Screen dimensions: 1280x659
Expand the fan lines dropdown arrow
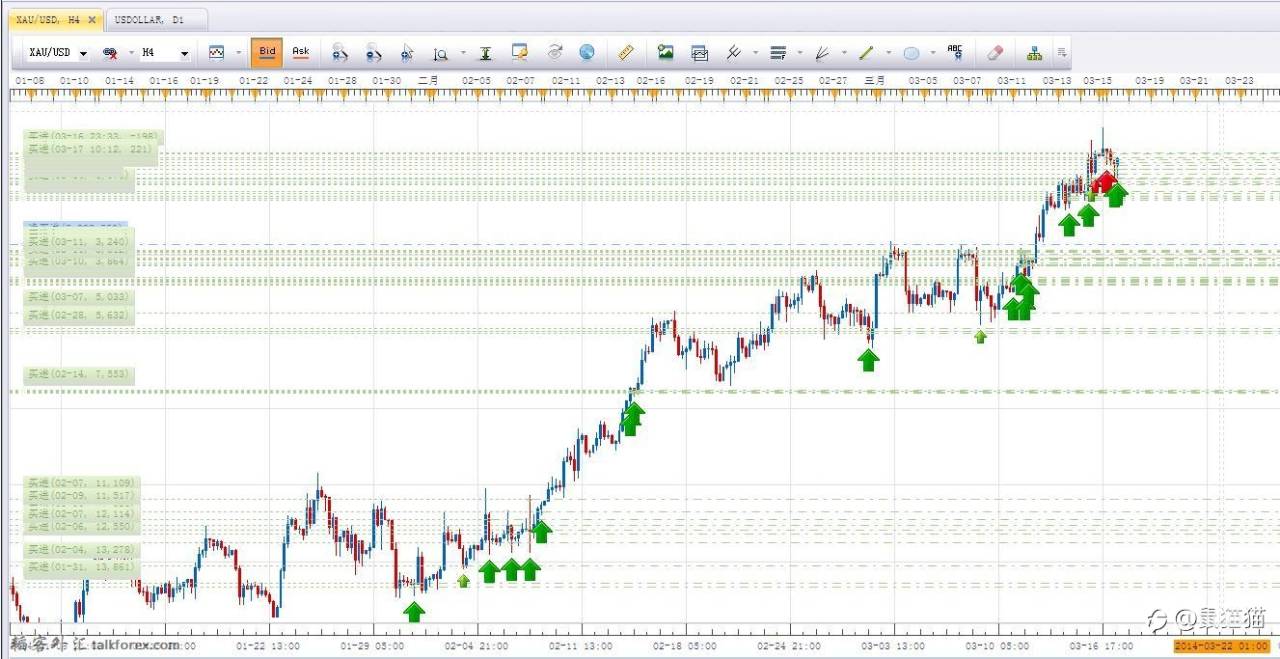pyautogui.click(x=845, y=52)
